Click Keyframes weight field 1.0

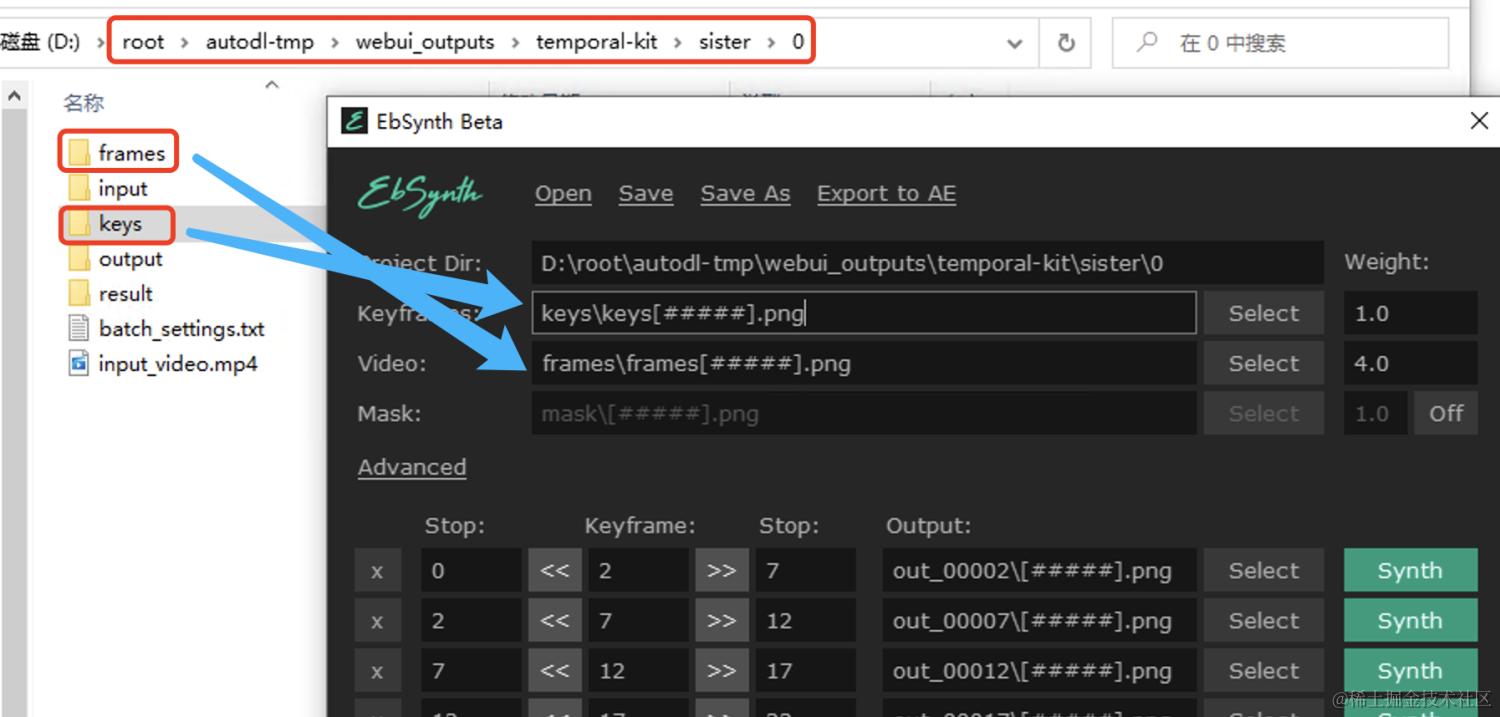pyautogui.click(x=1410, y=313)
